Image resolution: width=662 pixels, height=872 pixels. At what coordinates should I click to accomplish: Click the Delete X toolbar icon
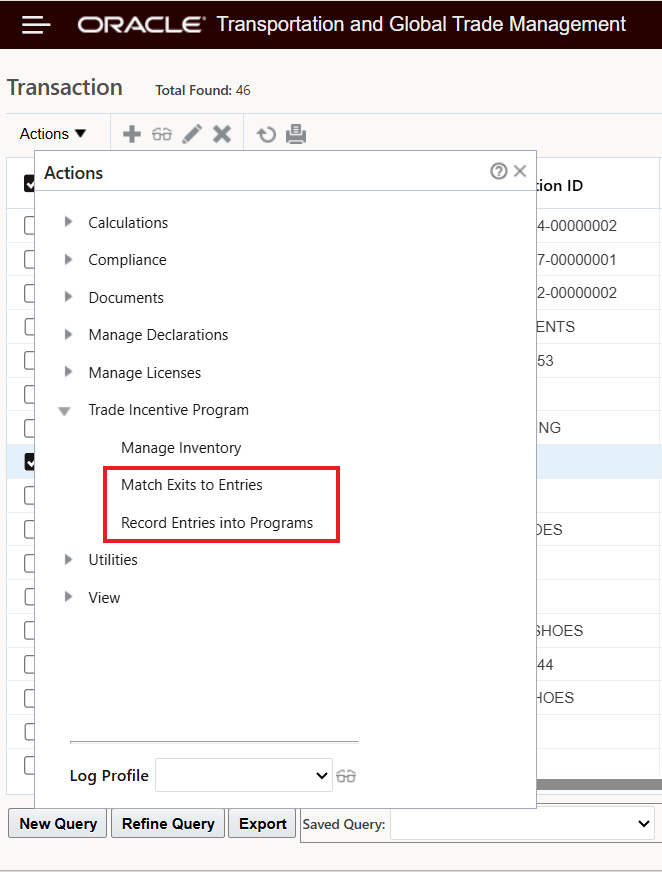(222, 134)
